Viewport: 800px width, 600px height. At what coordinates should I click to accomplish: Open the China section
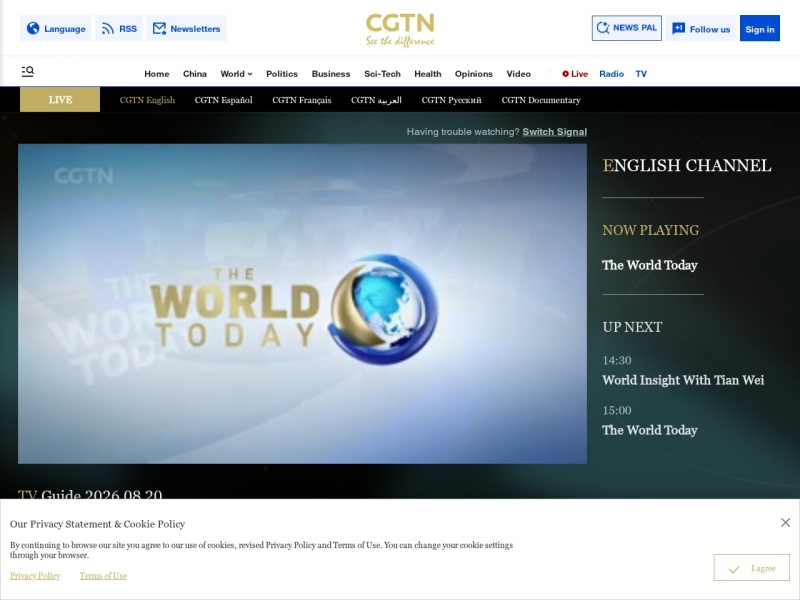click(x=195, y=74)
